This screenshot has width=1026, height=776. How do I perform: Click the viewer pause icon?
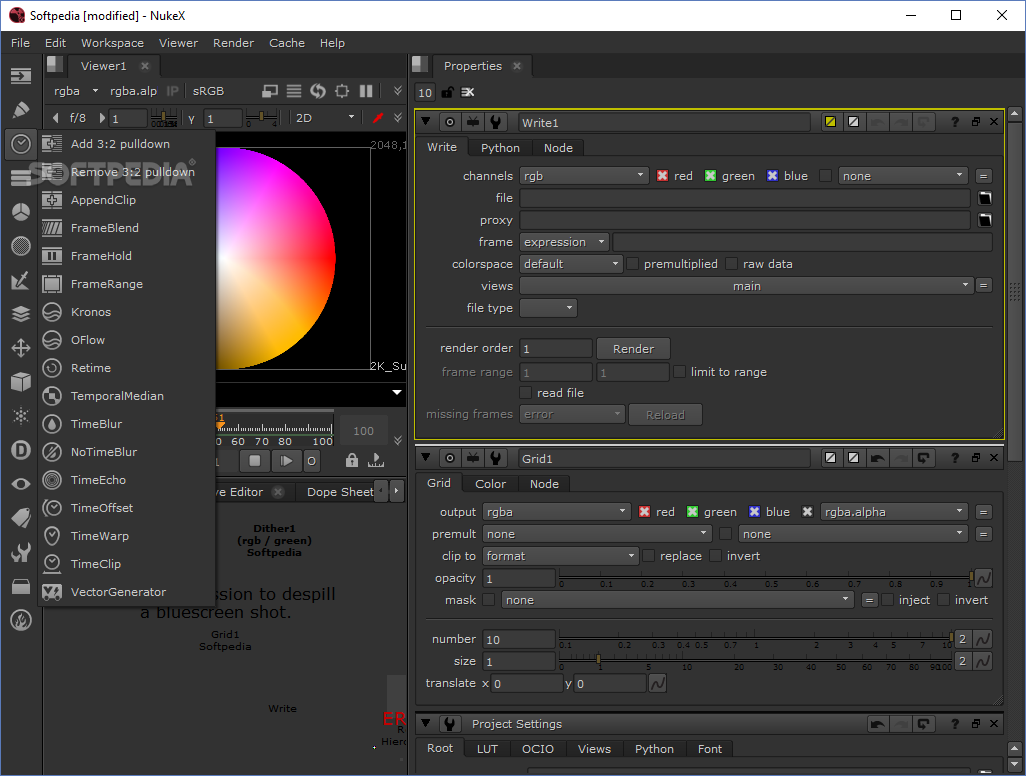point(366,91)
